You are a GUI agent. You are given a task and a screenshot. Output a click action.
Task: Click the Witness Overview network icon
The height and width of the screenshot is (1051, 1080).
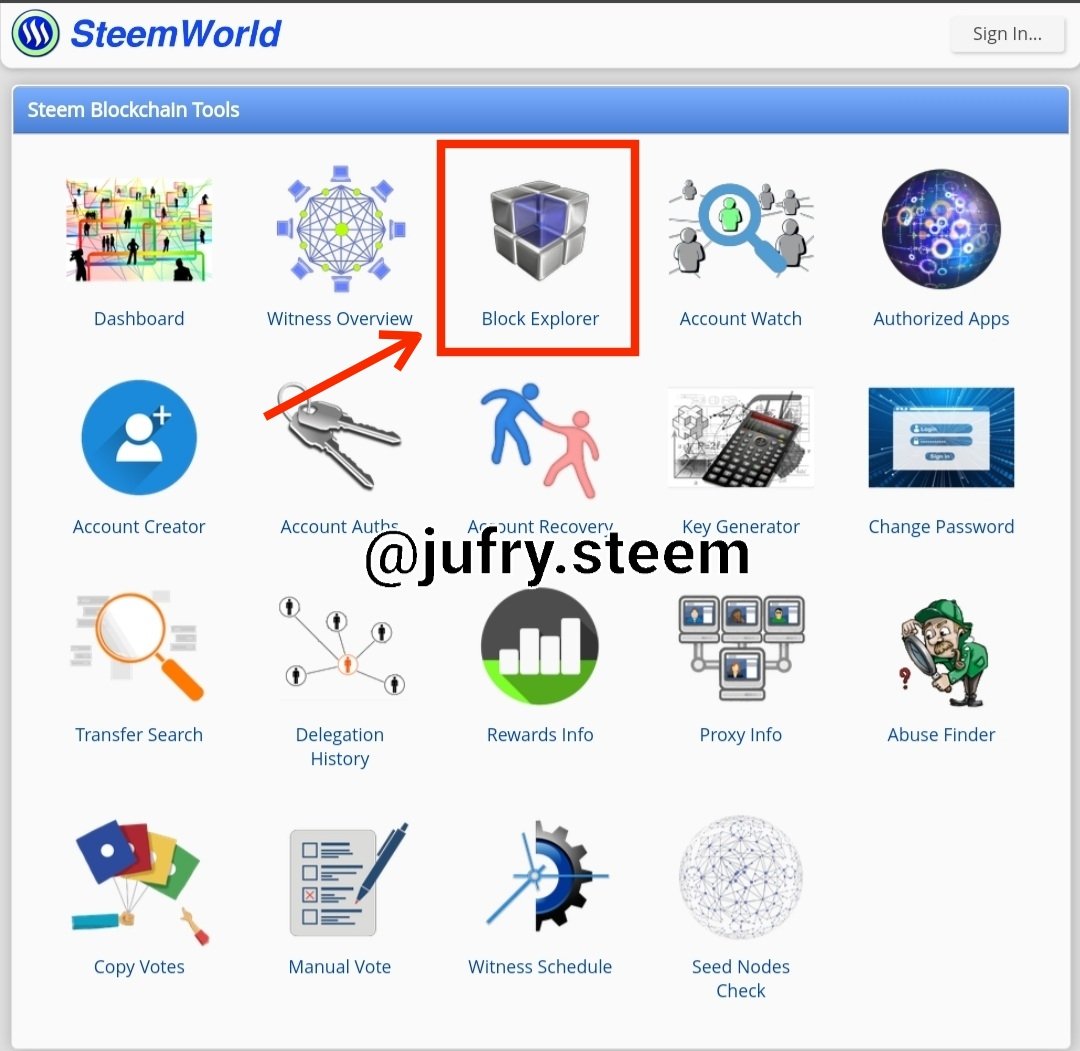click(x=340, y=229)
